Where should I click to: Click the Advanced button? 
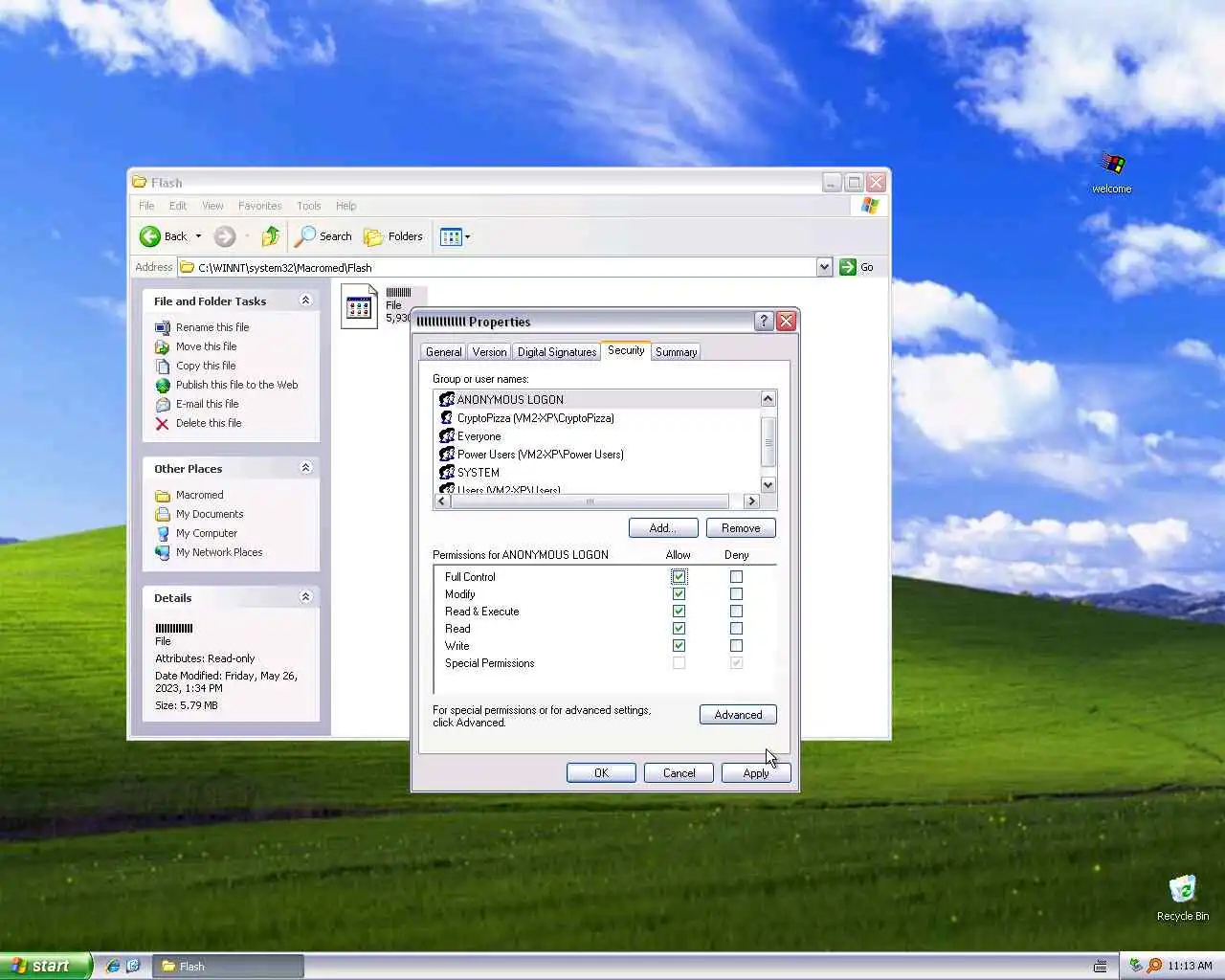(738, 715)
